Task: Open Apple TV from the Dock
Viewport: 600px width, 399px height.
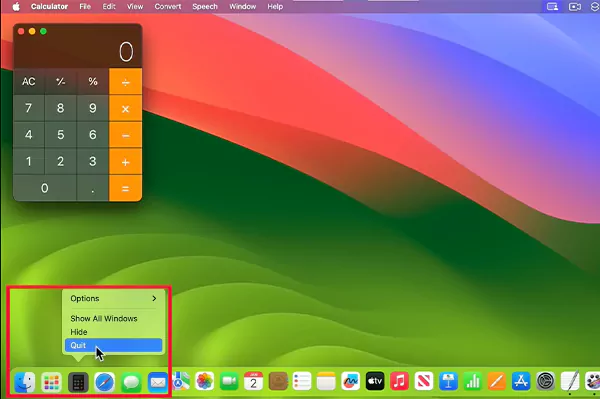Action: (x=375, y=381)
